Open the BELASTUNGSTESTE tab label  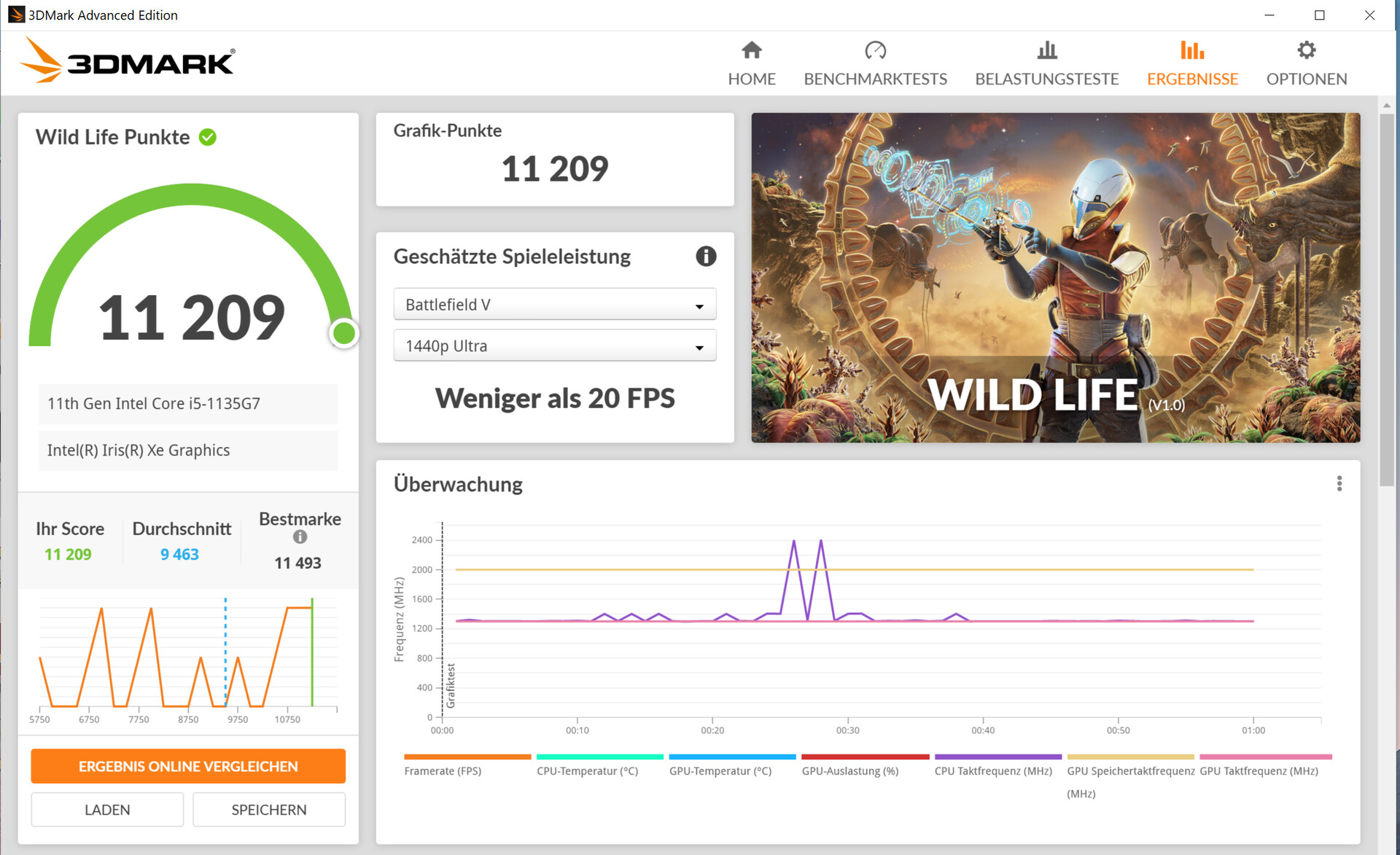click(x=1046, y=79)
